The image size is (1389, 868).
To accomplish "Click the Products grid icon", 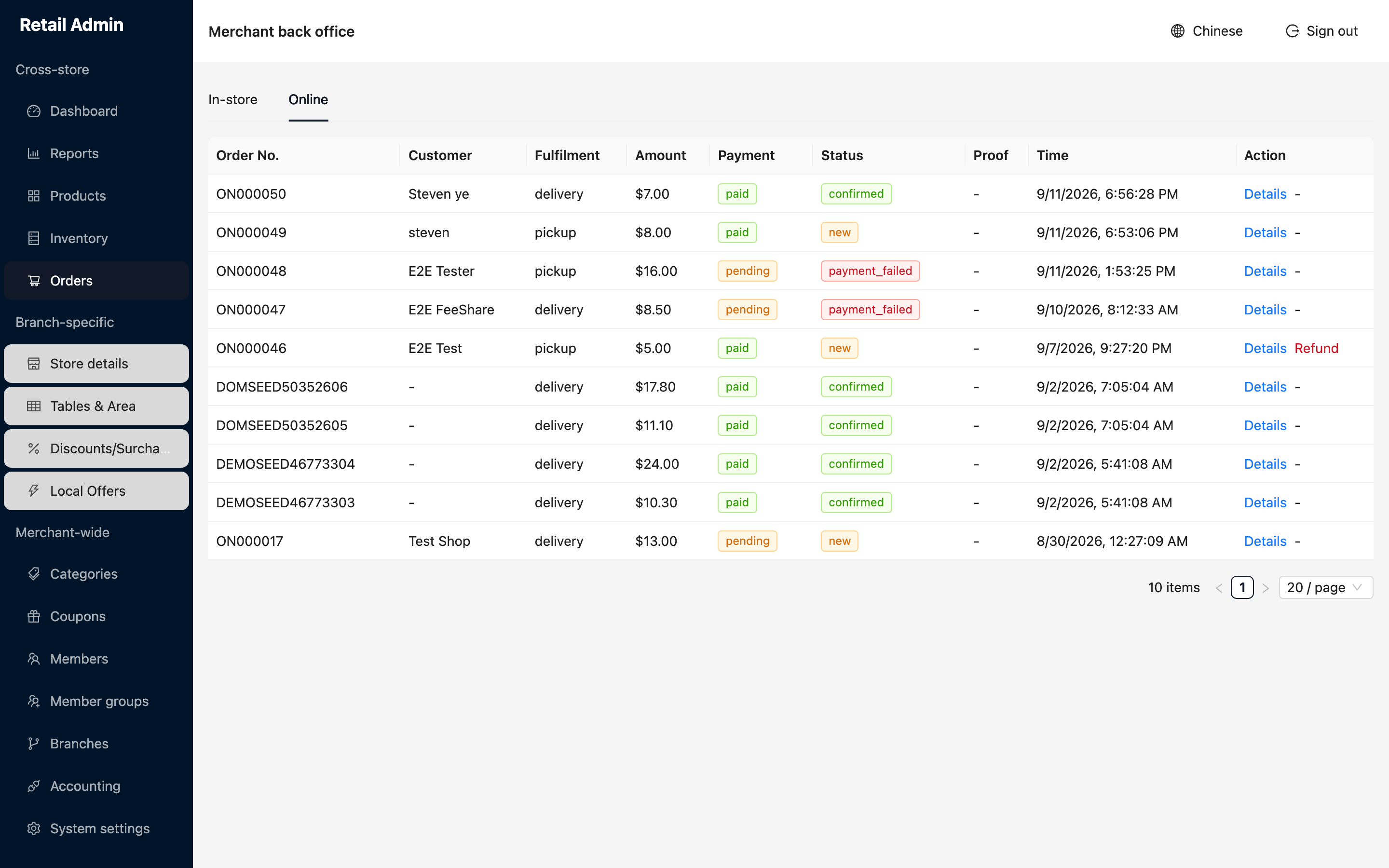I will tap(34, 196).
